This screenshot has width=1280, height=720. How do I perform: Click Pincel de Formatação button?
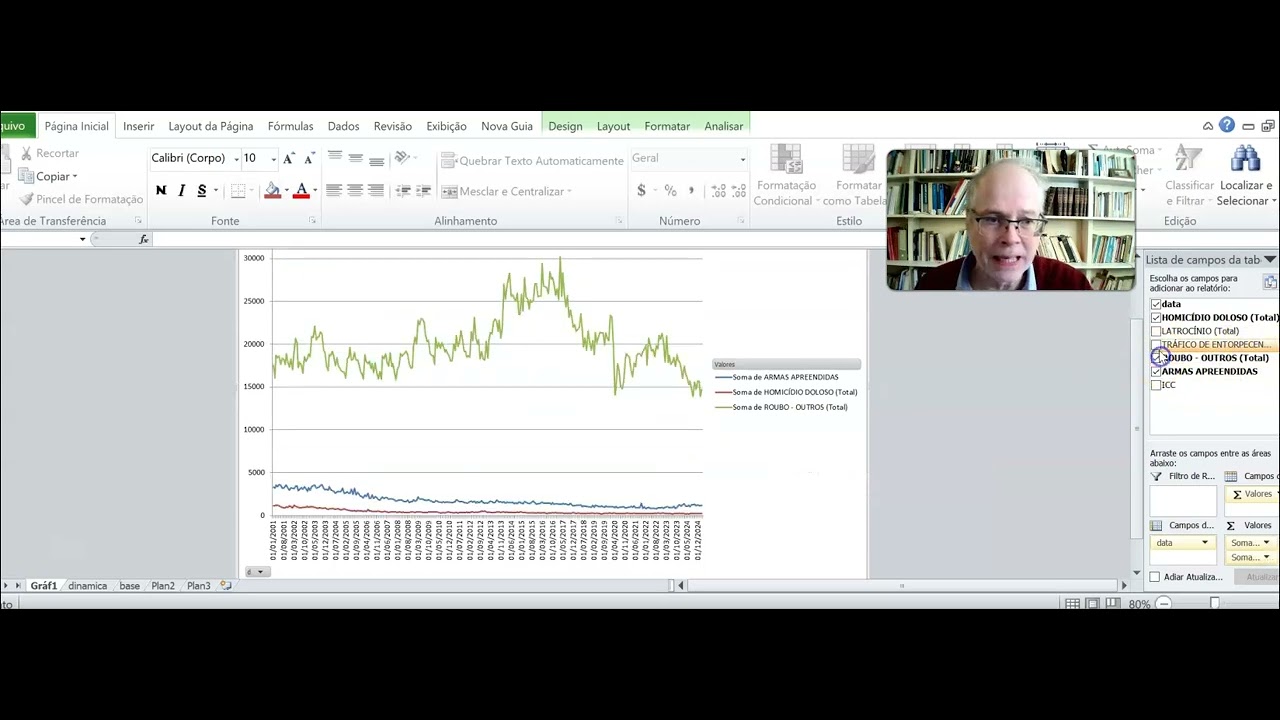81,199
